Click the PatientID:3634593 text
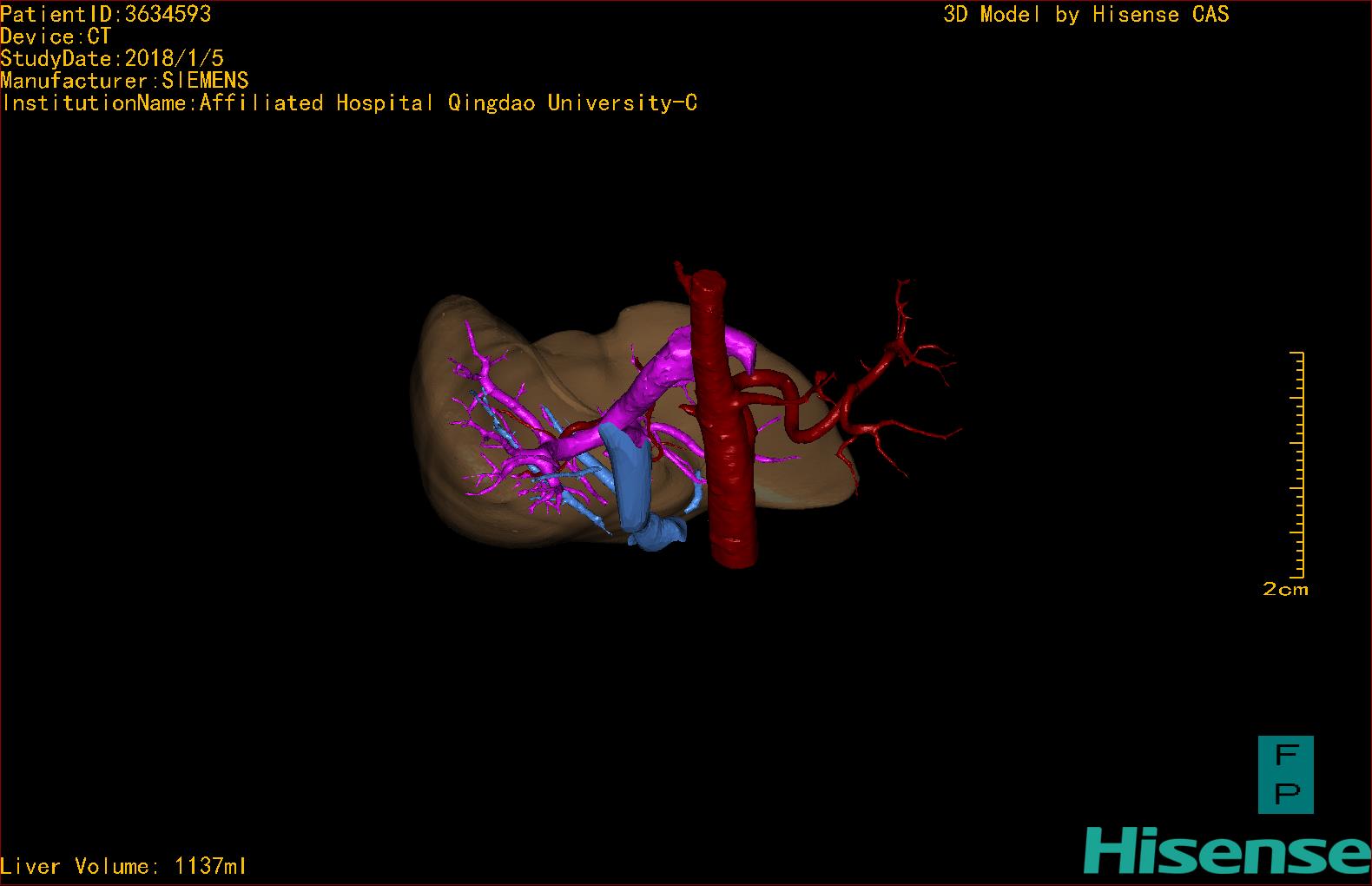 [x=106, y=14]
